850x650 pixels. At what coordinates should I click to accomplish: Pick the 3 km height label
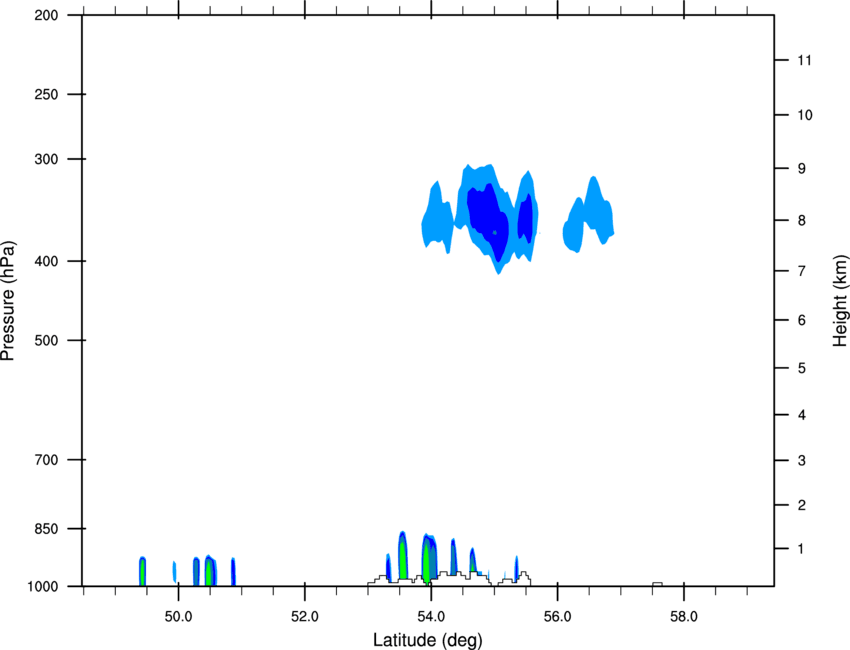801,461
